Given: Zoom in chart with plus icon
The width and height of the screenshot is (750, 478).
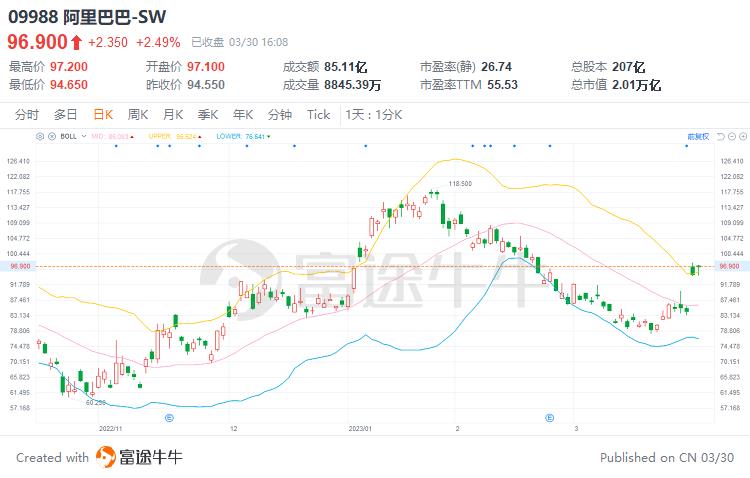Looking at the screenshot, I should (743, 137).
